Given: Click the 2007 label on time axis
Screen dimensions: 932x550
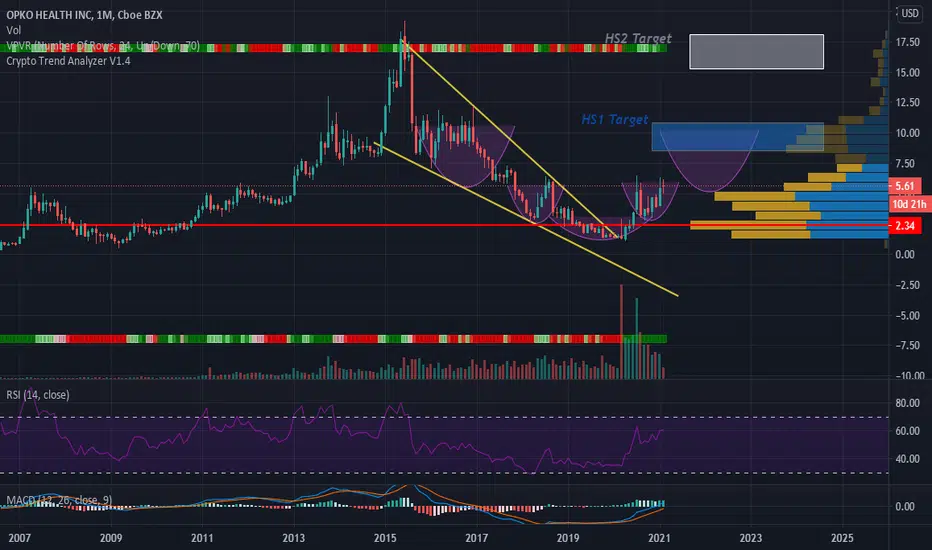Looking at the screenshot, I should pos(20,538).
